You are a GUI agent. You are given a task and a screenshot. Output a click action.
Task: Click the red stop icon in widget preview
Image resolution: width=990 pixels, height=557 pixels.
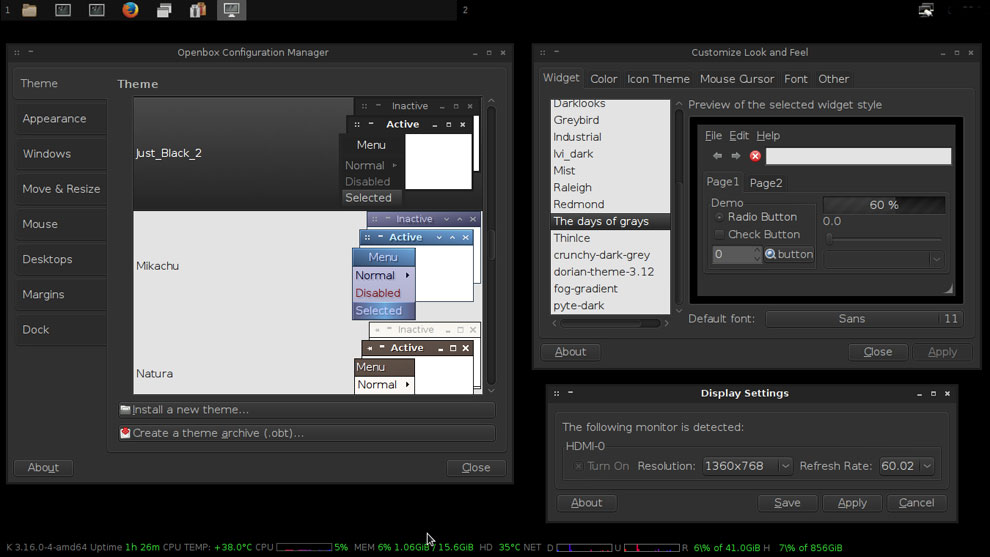(755, 156)
